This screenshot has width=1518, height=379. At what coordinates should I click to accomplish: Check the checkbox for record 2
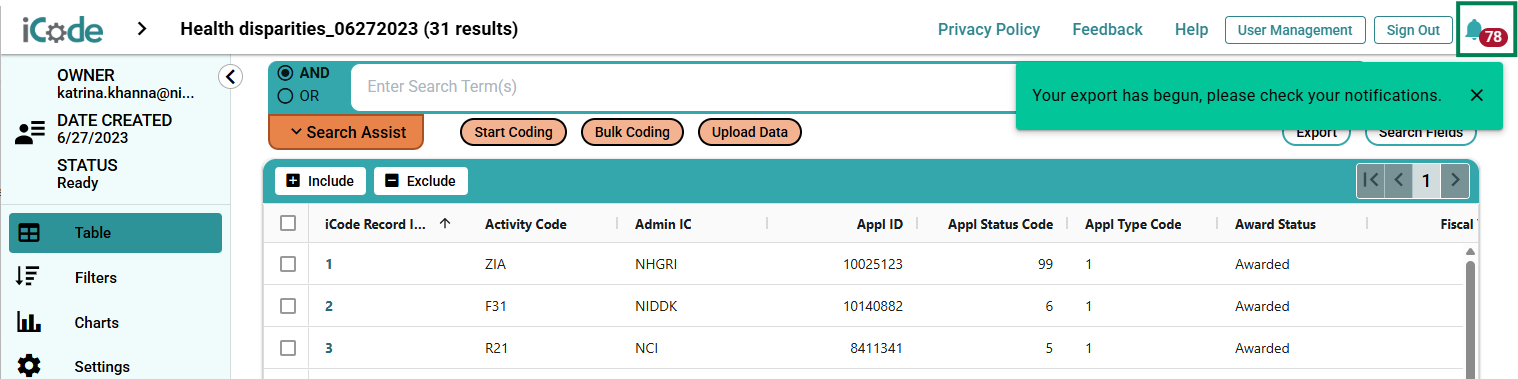[288, 306]
